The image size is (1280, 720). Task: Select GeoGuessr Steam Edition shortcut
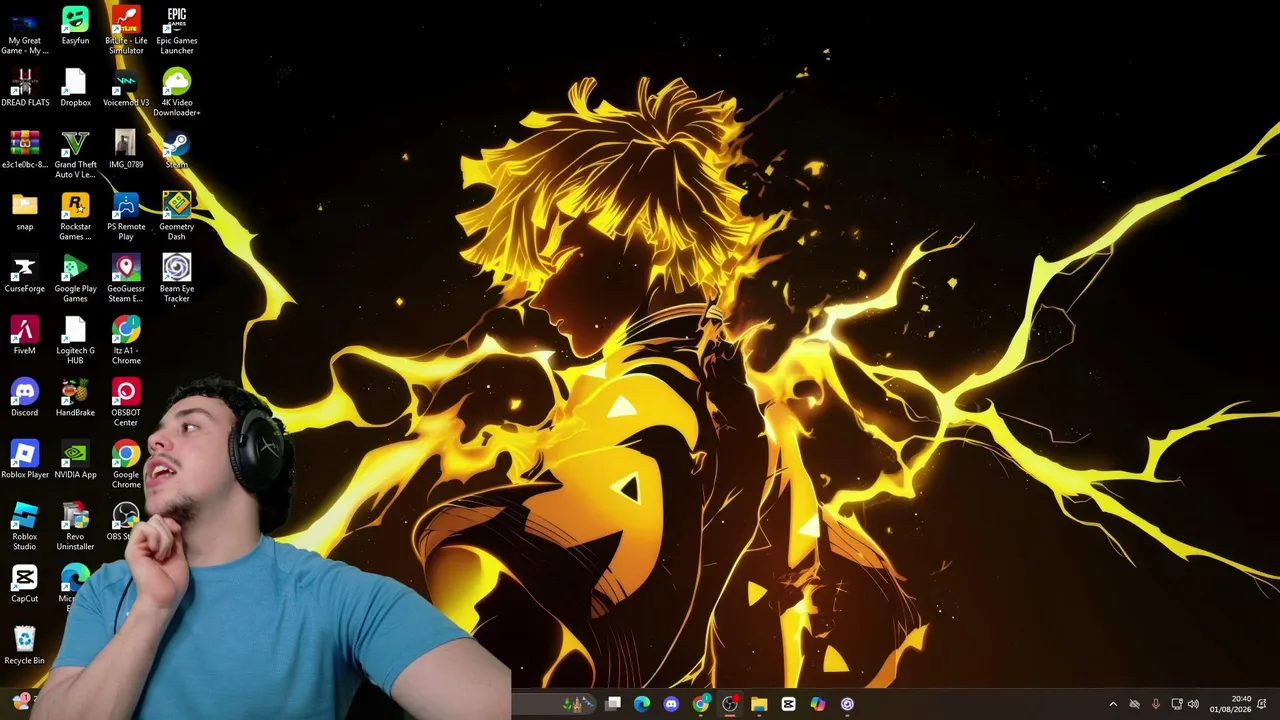point(126,278)
